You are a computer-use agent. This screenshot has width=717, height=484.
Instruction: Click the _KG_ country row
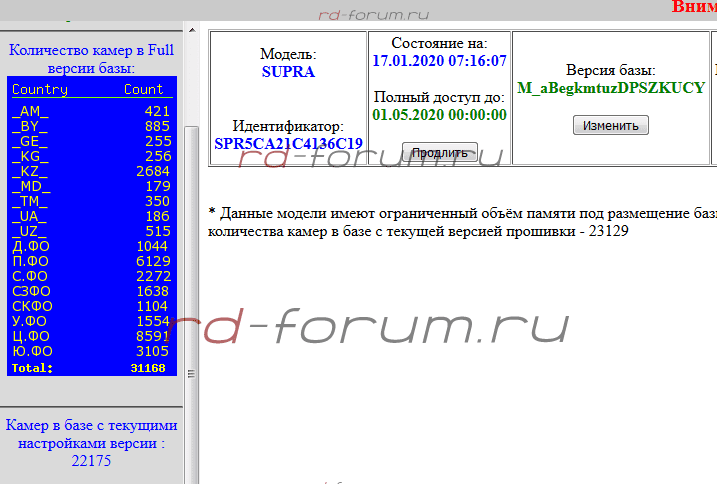(x=91, y=156)
